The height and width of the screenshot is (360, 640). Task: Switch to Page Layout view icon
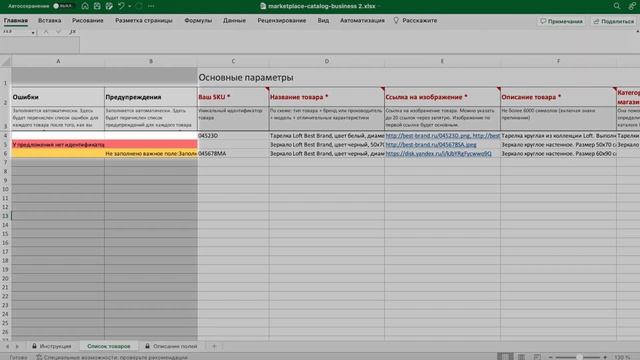point(521,357)
